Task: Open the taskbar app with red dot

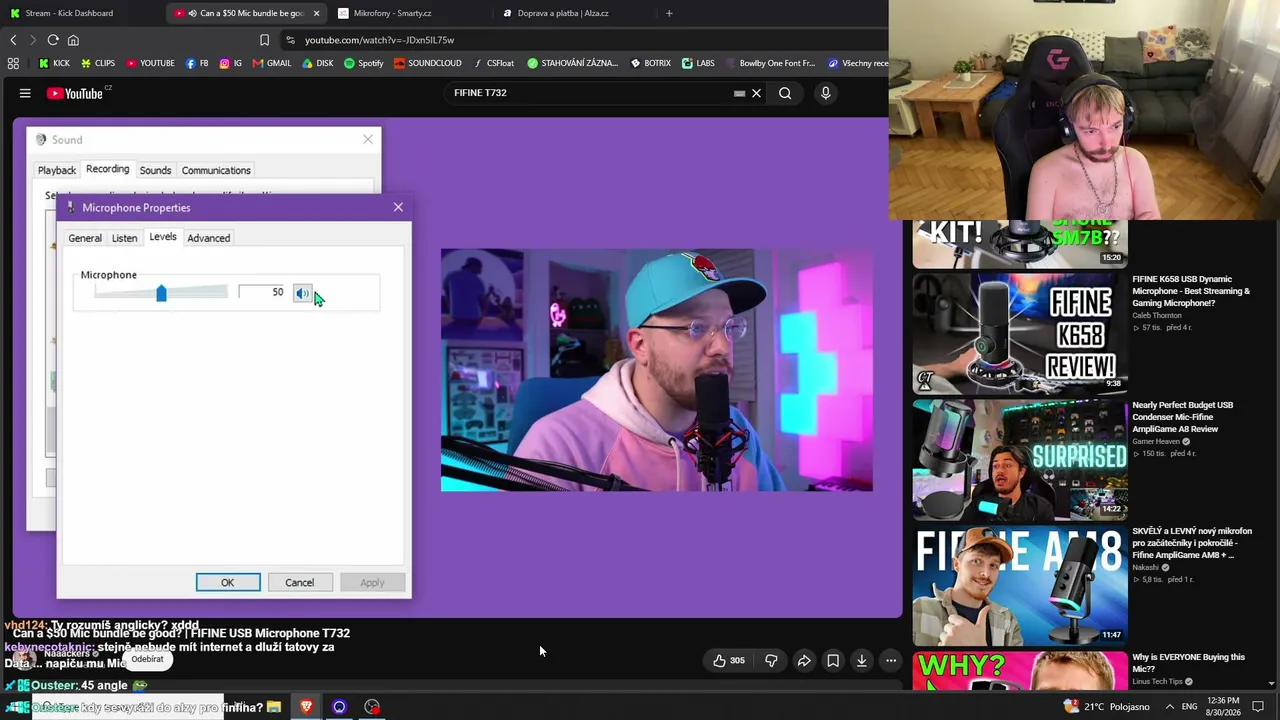Action: (x=372, y=707)
